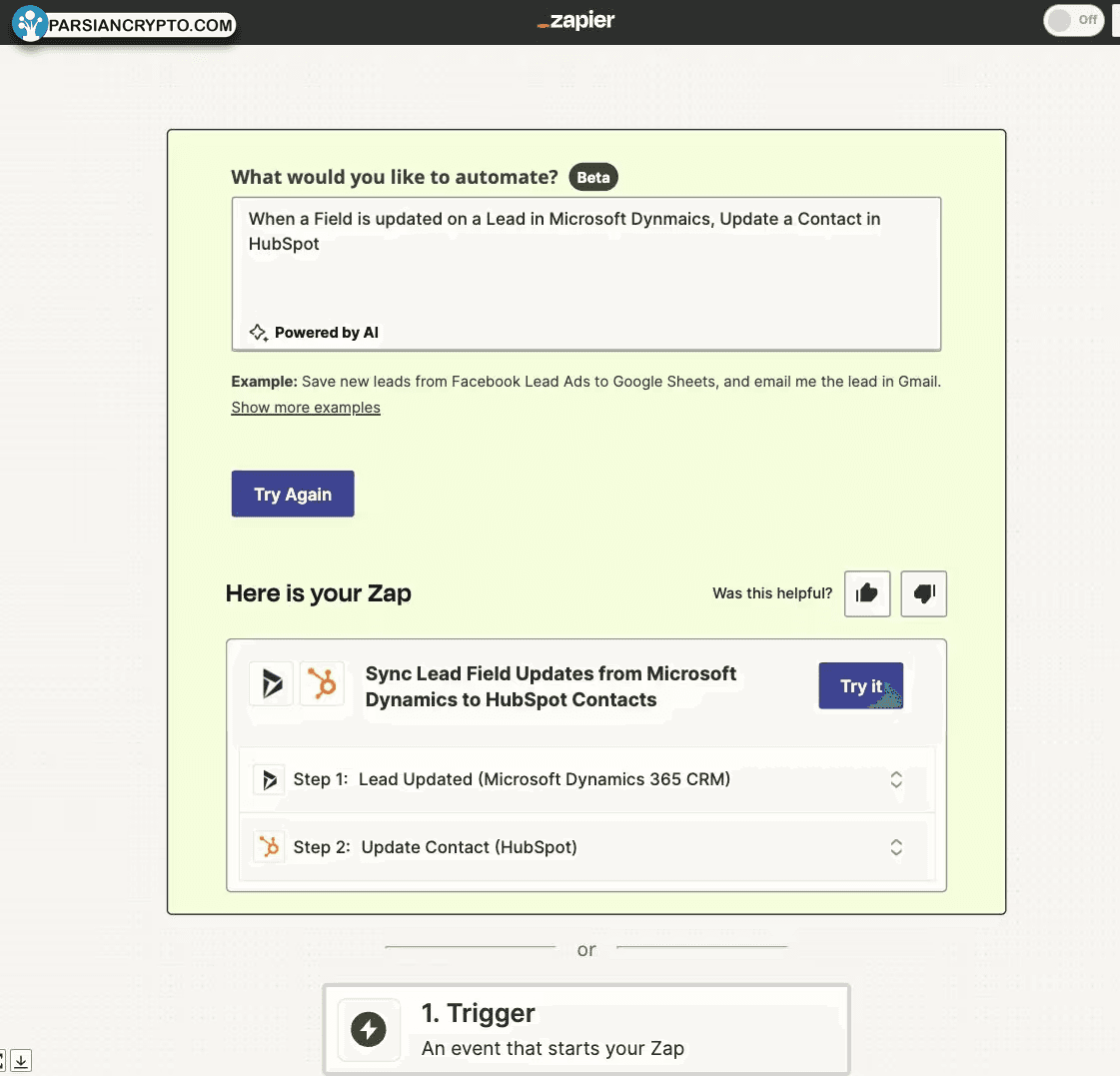This screenshot has height=1076, width=1120.
Task: Click the download icon at bottom left
Action: 21,1061
